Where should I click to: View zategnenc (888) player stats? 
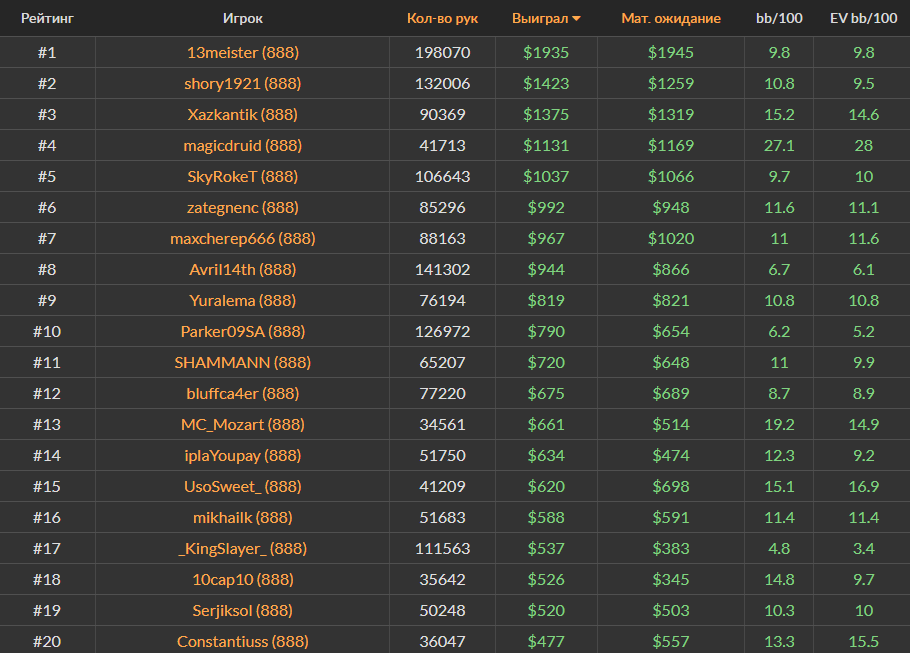[243, 207]
